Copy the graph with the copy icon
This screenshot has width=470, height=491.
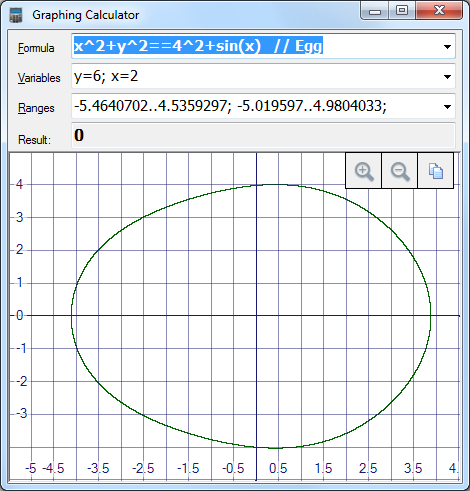click(x=436, y=171)
